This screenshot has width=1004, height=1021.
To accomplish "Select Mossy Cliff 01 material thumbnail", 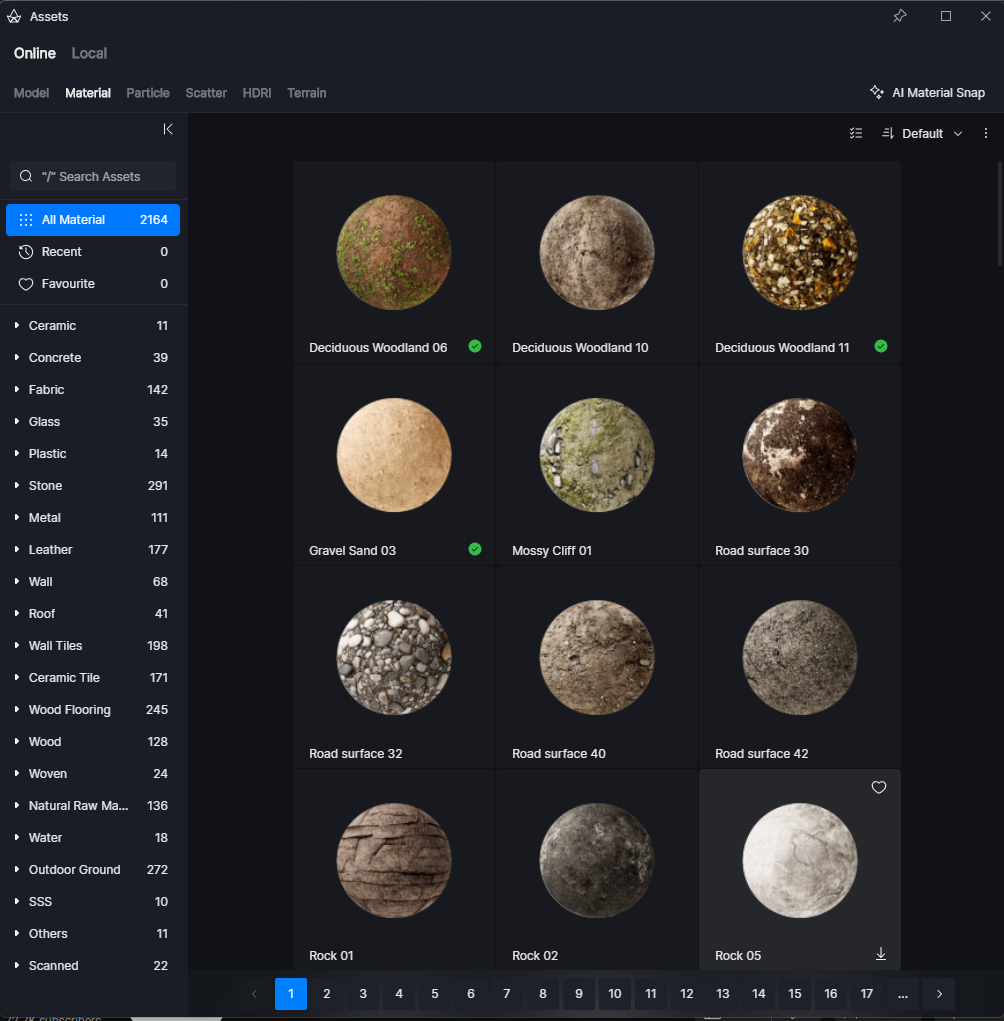I will [x=597, y=455].
